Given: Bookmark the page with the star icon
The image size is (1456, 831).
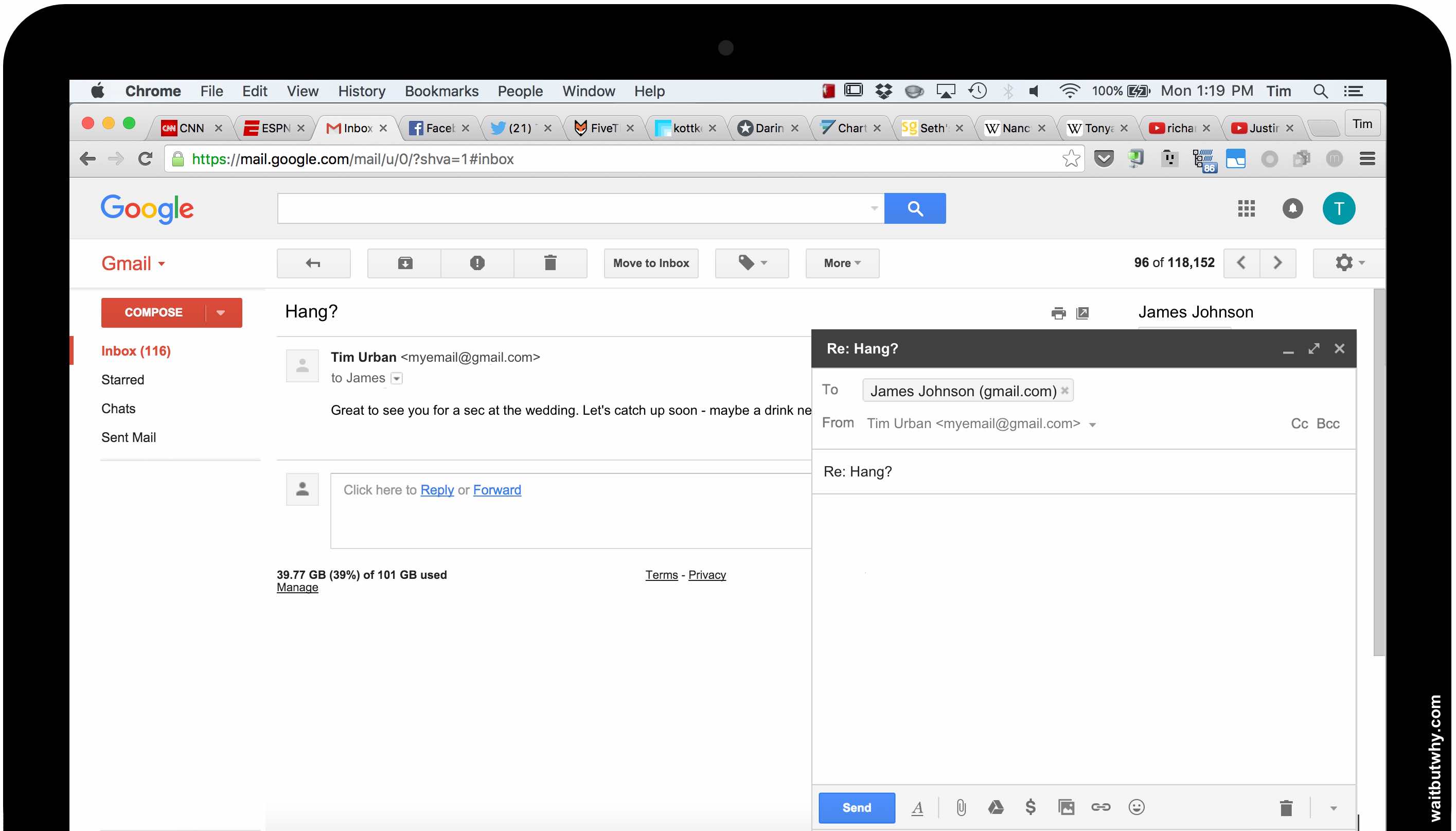Looking at the screenshot, I should (1071, 158).
